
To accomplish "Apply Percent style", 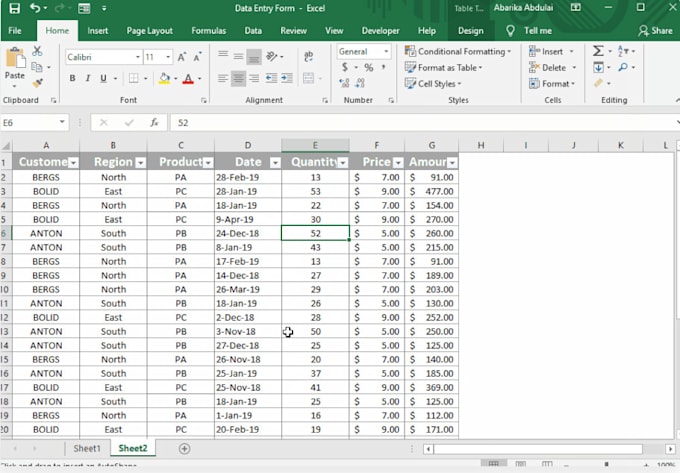I will (x=369, y=67).
